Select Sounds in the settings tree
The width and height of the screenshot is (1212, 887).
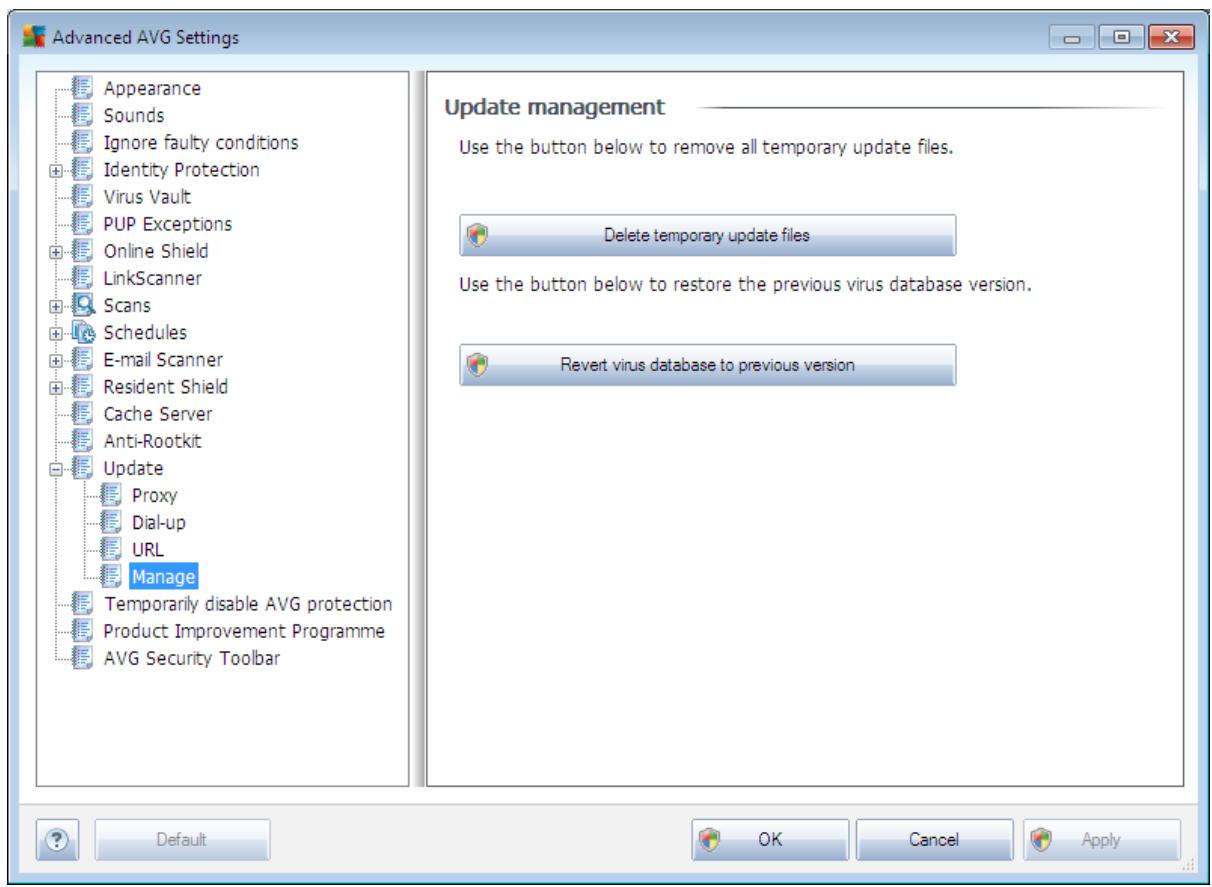point(135,116)
